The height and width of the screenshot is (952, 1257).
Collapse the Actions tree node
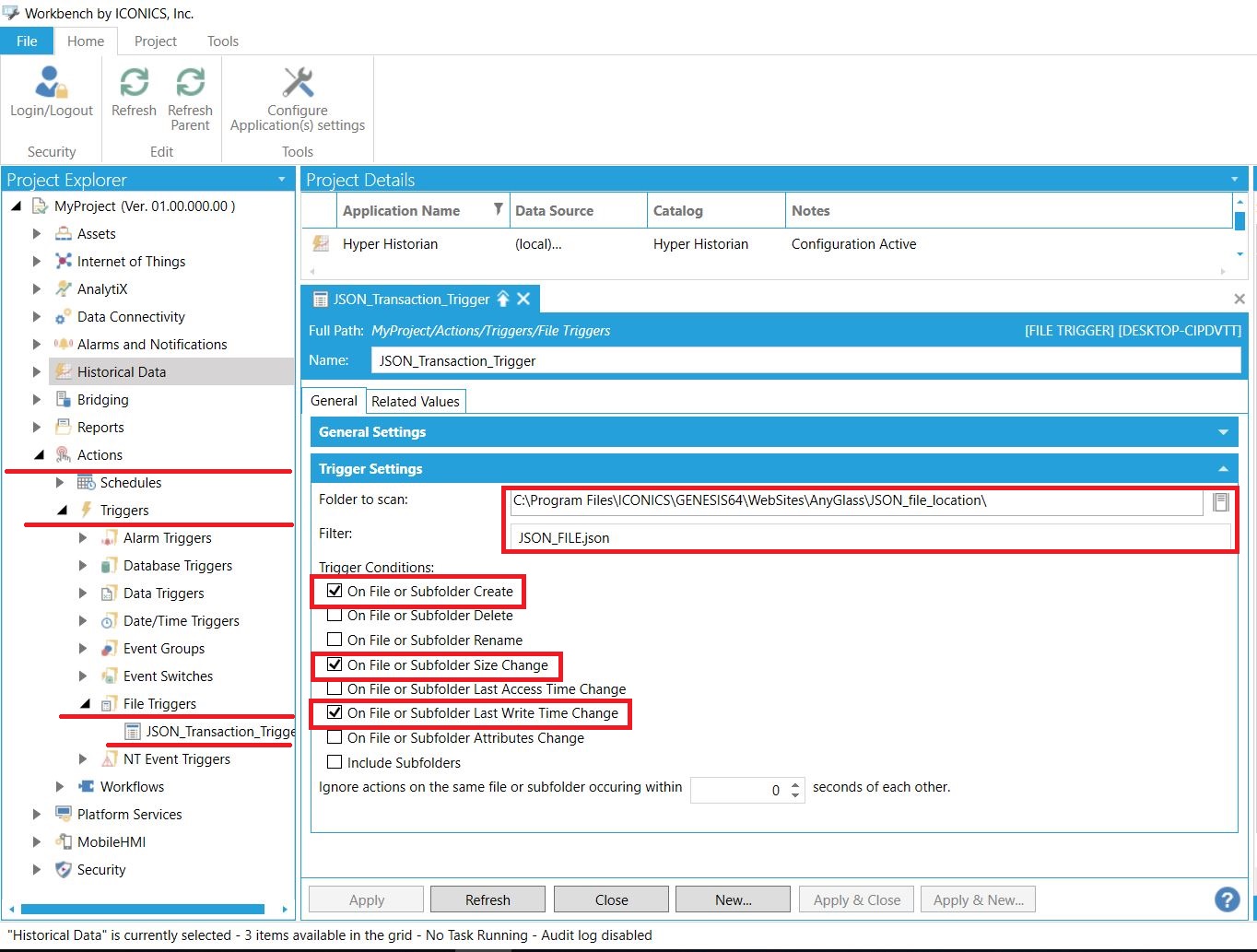39,455
